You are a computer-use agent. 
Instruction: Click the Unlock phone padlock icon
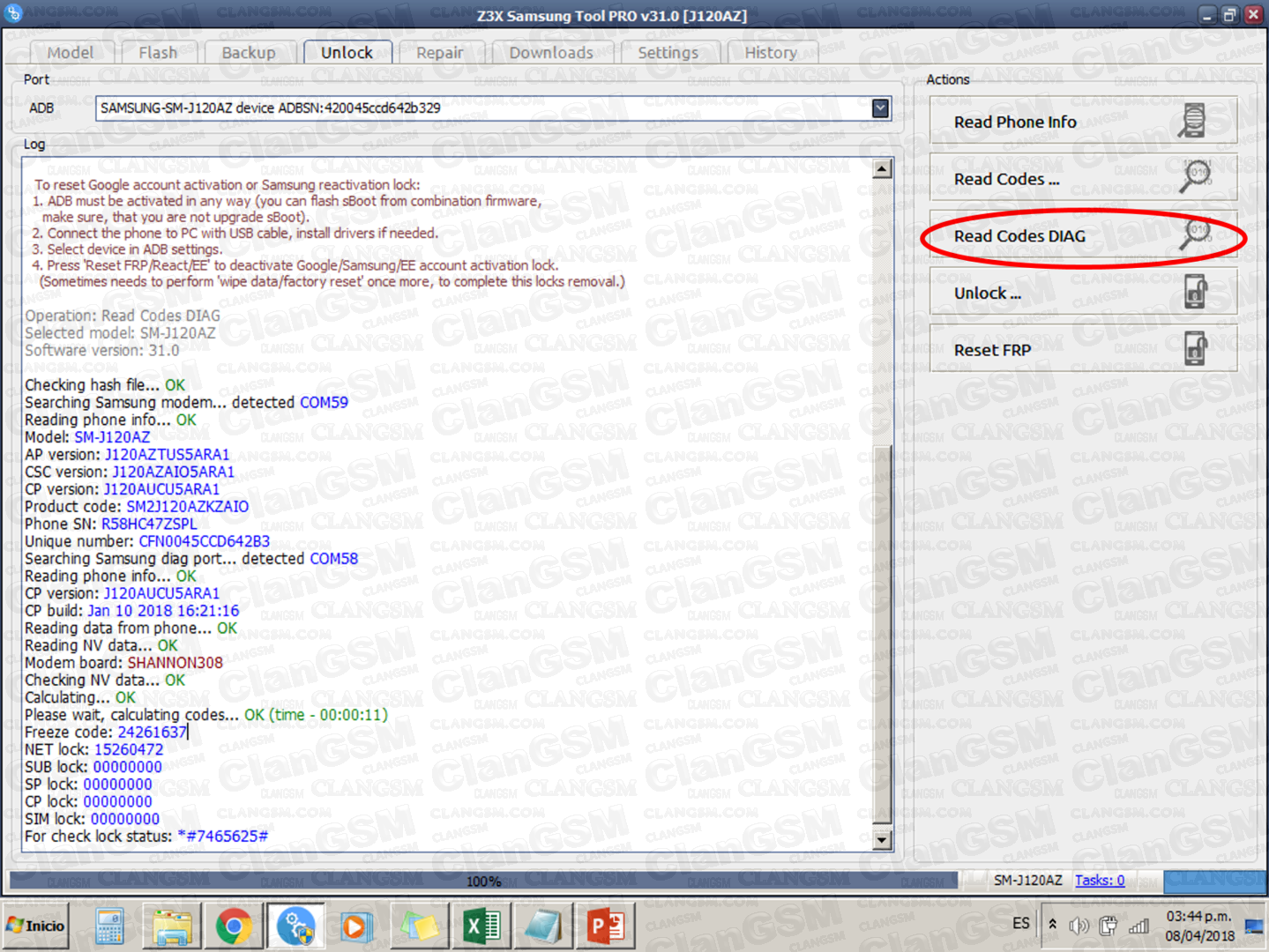(x=1195, y=292)
